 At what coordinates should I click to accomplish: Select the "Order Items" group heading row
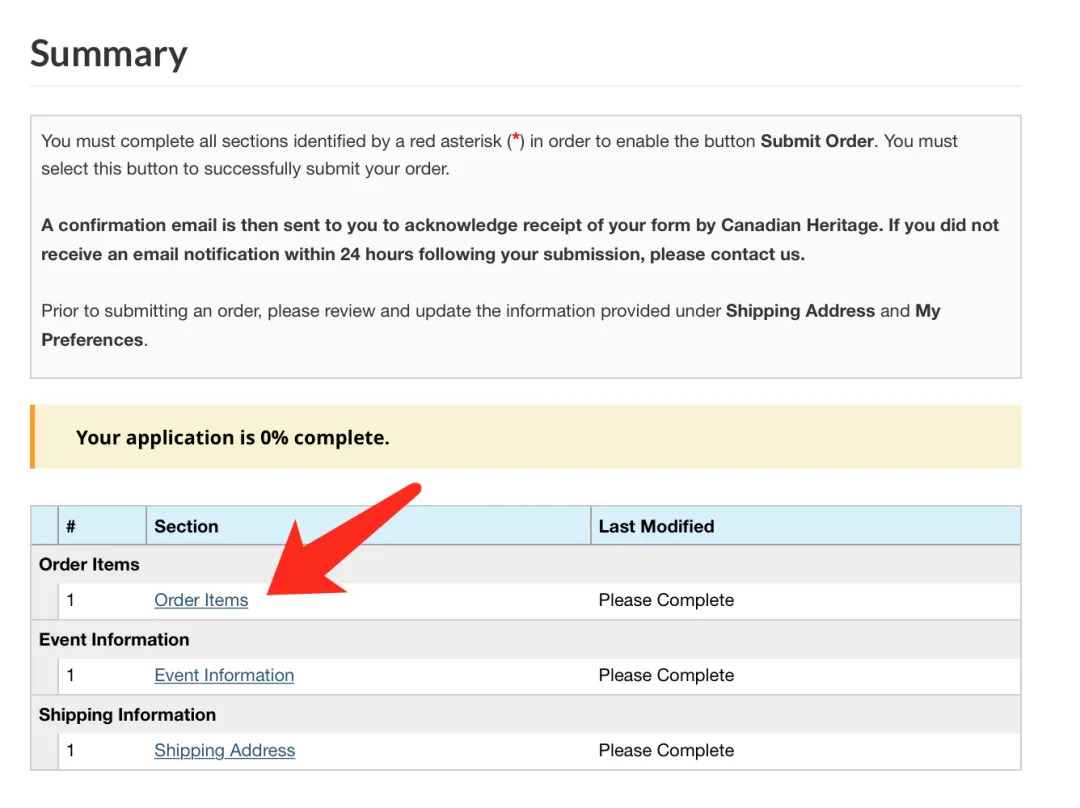[89, 564]
